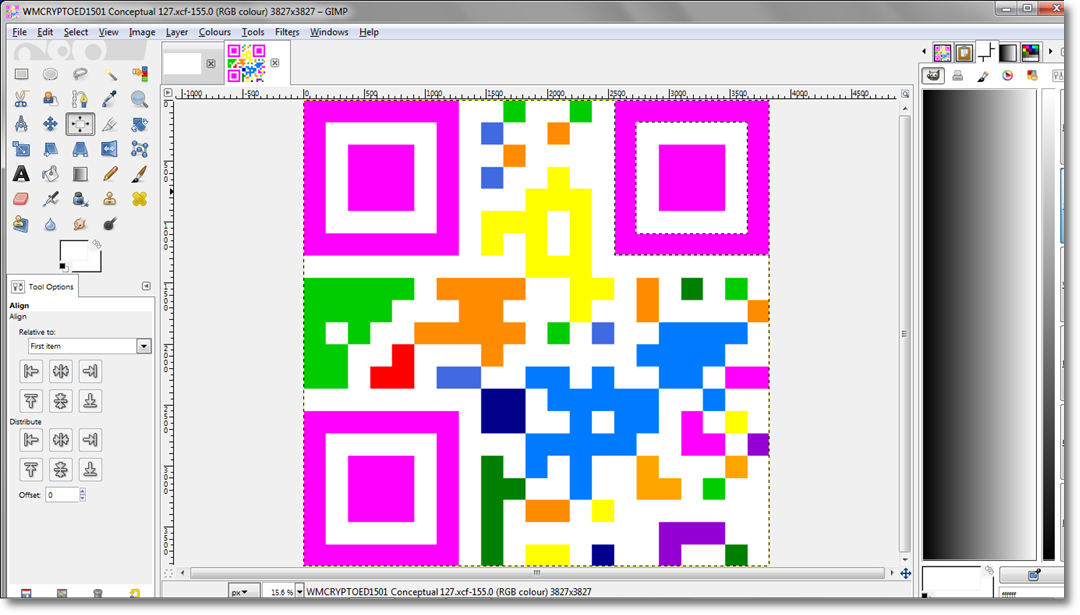
Task: Distribute horizontal centres of targets
Action: click(x=61, y=439)
